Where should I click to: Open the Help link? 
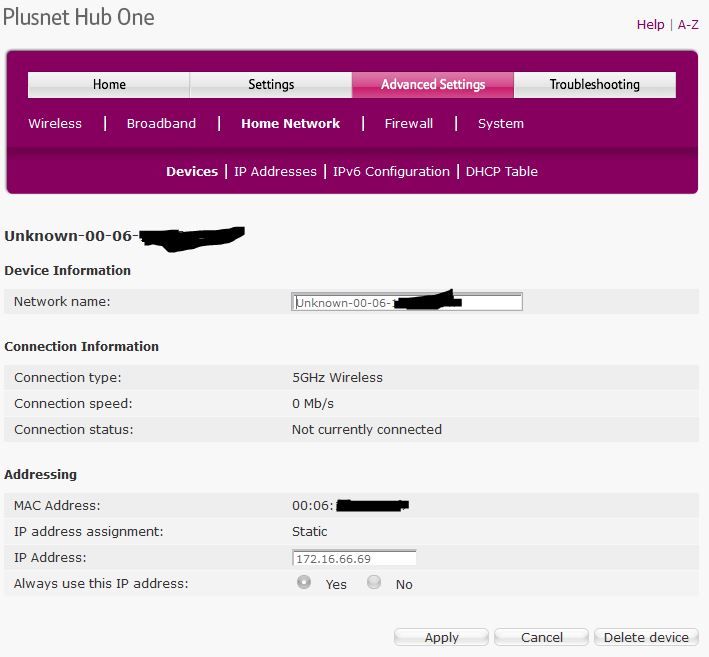(x=650, y=24)
